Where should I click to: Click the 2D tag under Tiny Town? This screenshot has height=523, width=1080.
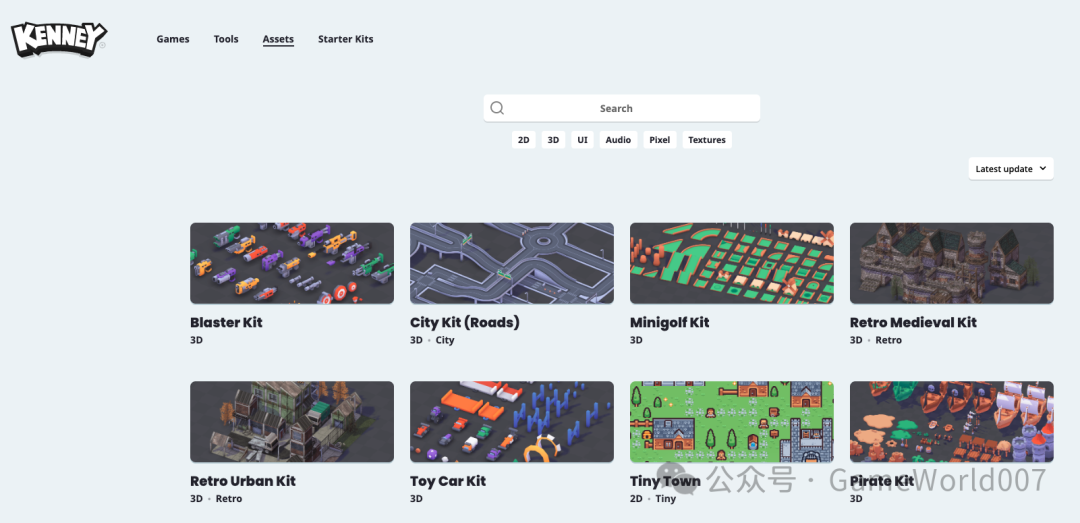[636, 499]
